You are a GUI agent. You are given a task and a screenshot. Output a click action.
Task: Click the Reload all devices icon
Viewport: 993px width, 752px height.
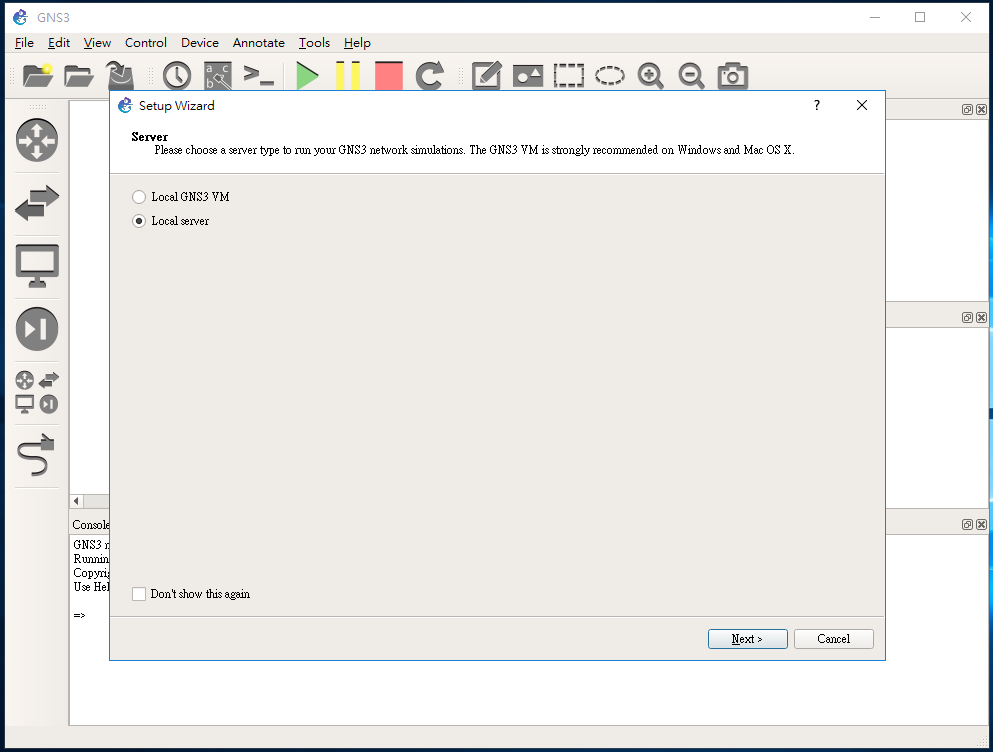[x=429, y=75]
